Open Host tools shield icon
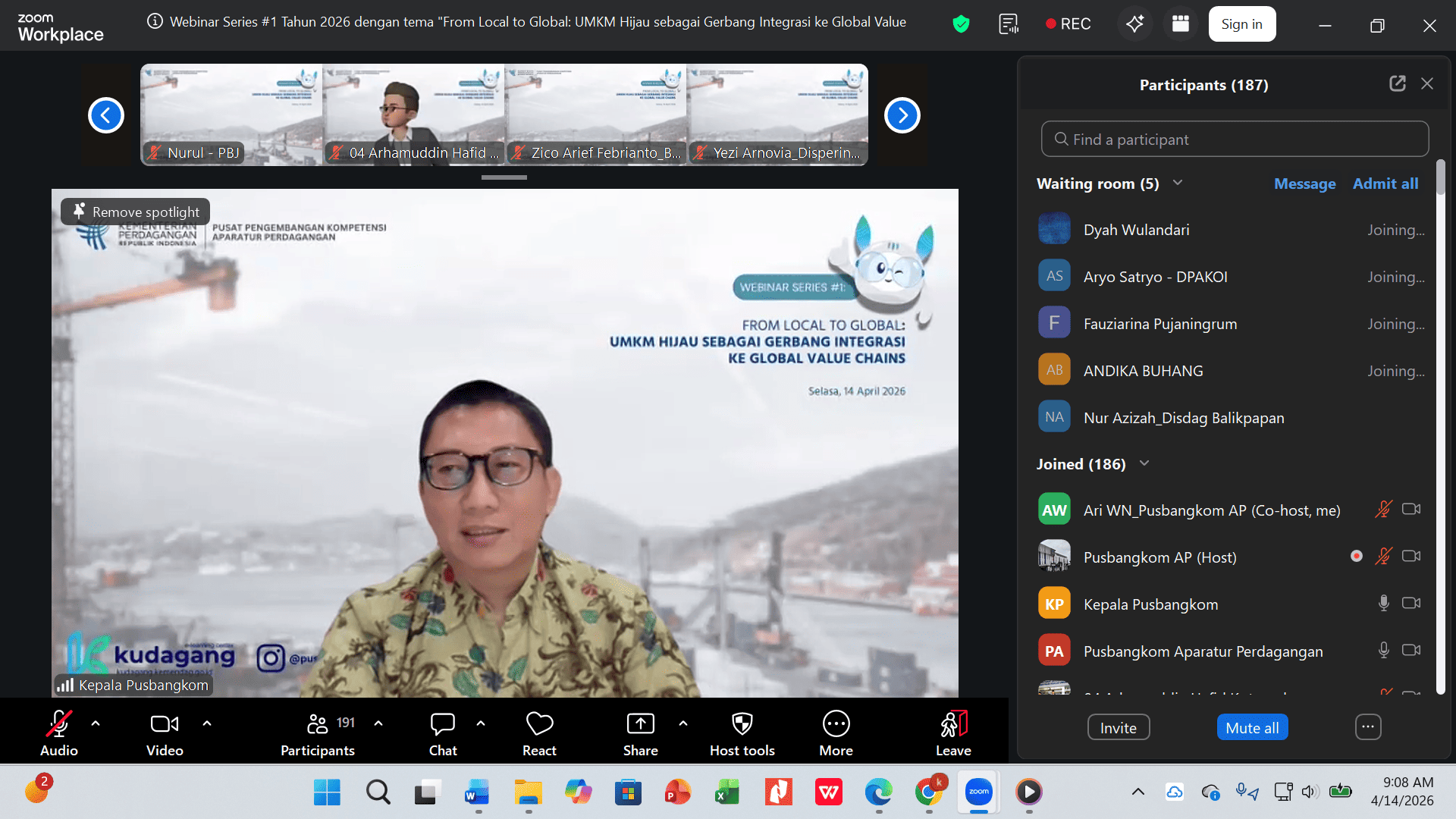The width and height of the screenshot is (1456, 819). (x=742, y=724)
